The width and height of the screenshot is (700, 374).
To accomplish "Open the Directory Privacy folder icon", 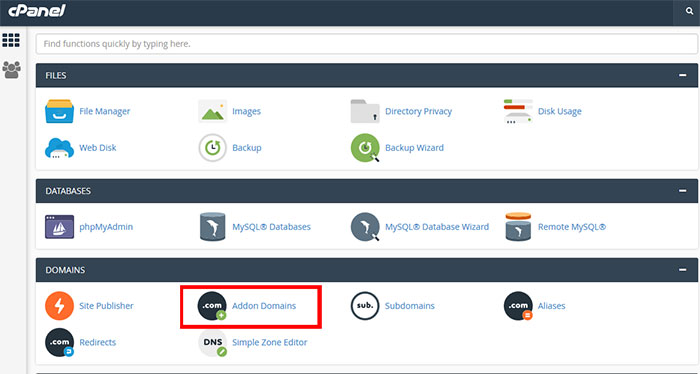I will coord(365,111).
